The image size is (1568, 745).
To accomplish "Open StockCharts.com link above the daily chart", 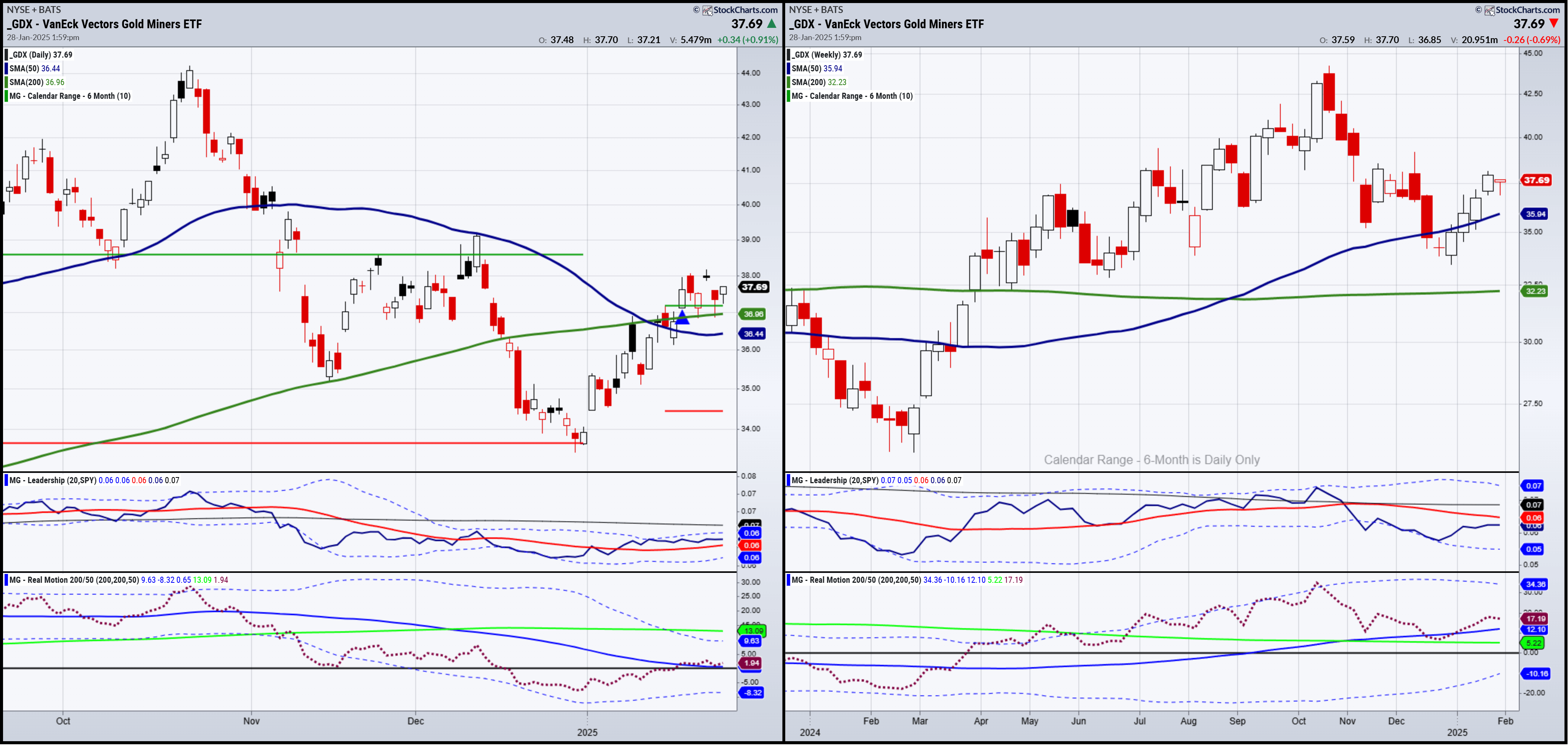I will click(745, 10).
